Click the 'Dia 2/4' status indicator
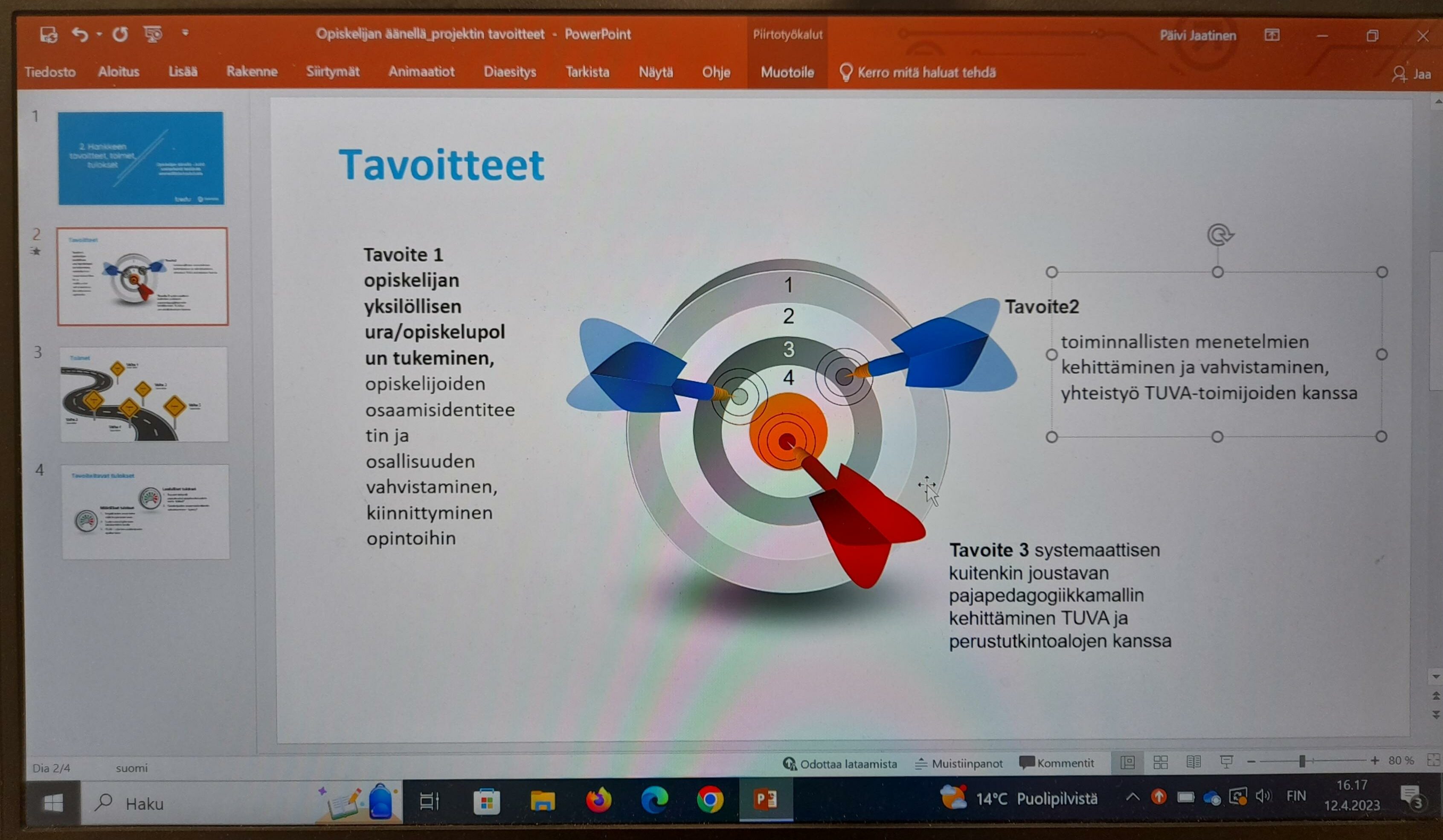Image resolution: width=1443 pixels, height=840 pixels. click(51, 768)
